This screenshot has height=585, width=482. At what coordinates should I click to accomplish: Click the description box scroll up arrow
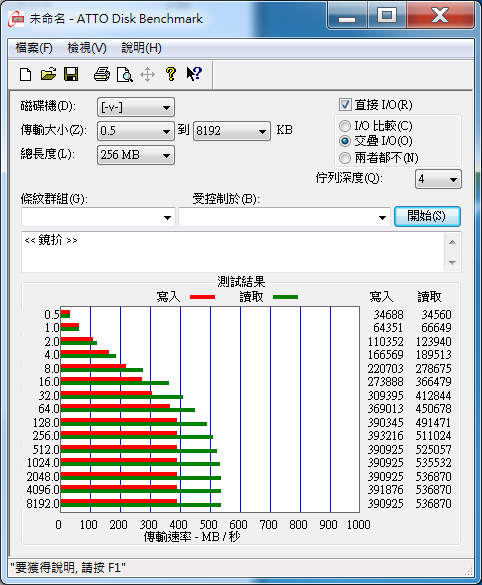pyautogui.click(x=452, y=242)
